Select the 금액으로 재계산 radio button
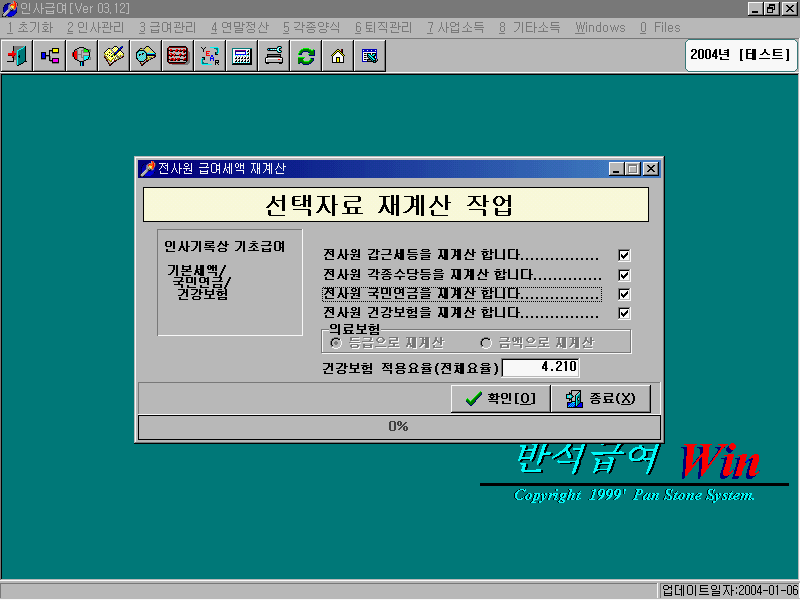Screen dimensions: 800x600 click(486, 342)
